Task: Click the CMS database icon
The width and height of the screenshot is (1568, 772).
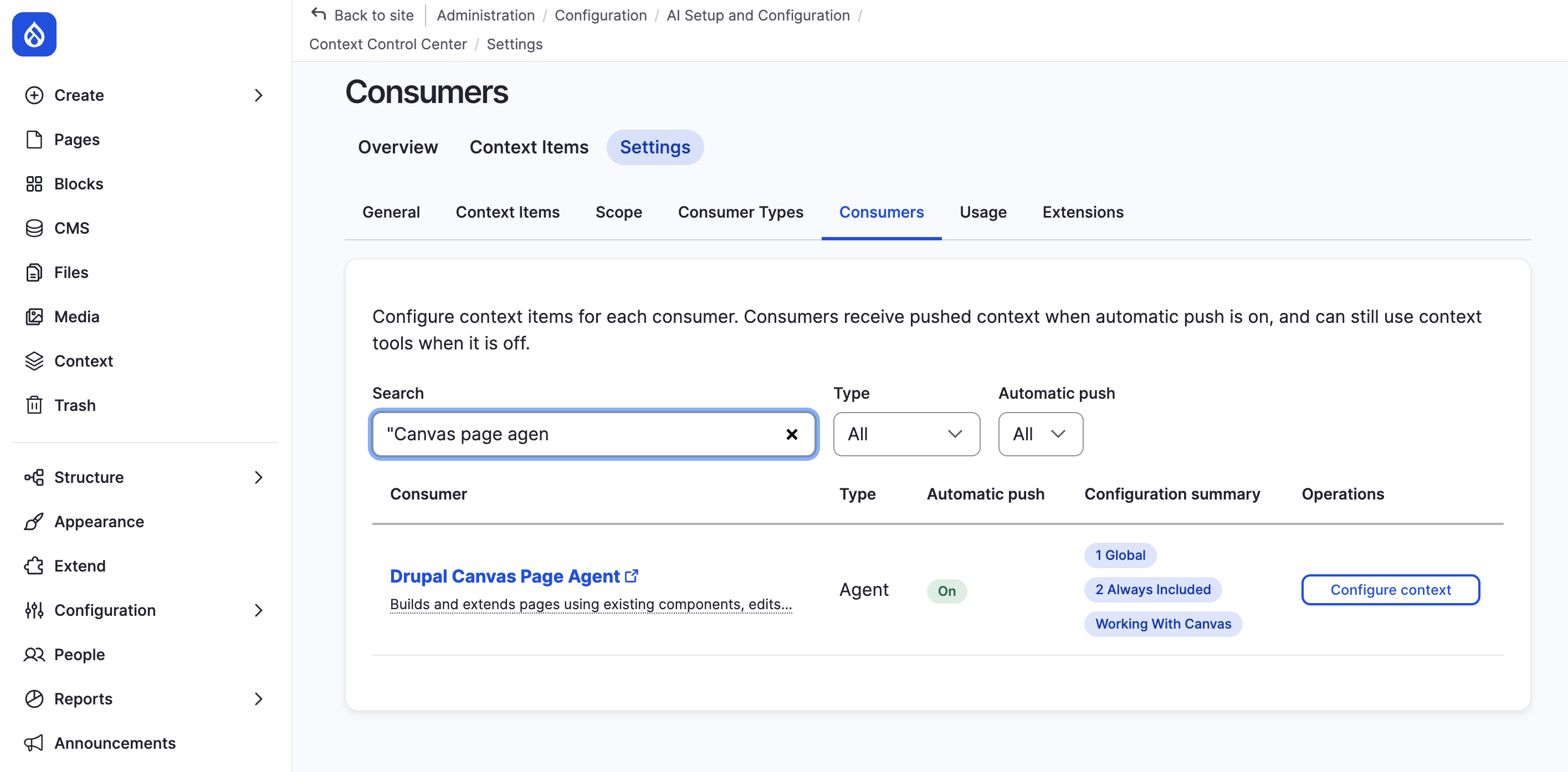Action: [x=34, y=228]
